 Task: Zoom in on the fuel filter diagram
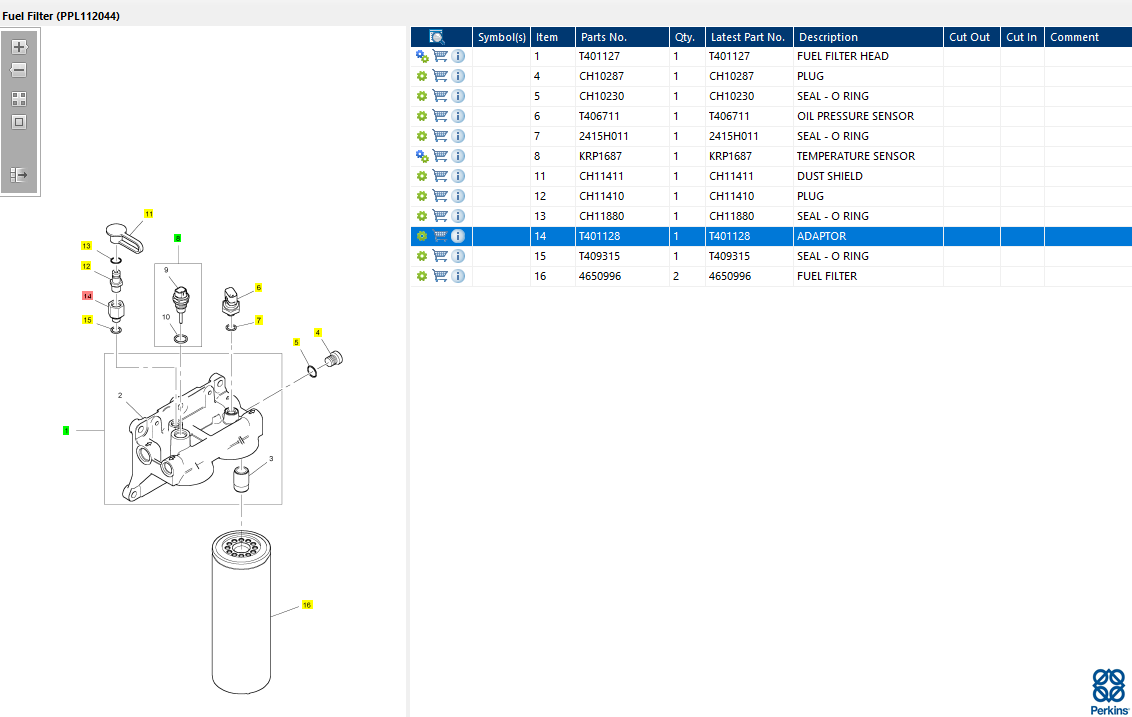19,47
